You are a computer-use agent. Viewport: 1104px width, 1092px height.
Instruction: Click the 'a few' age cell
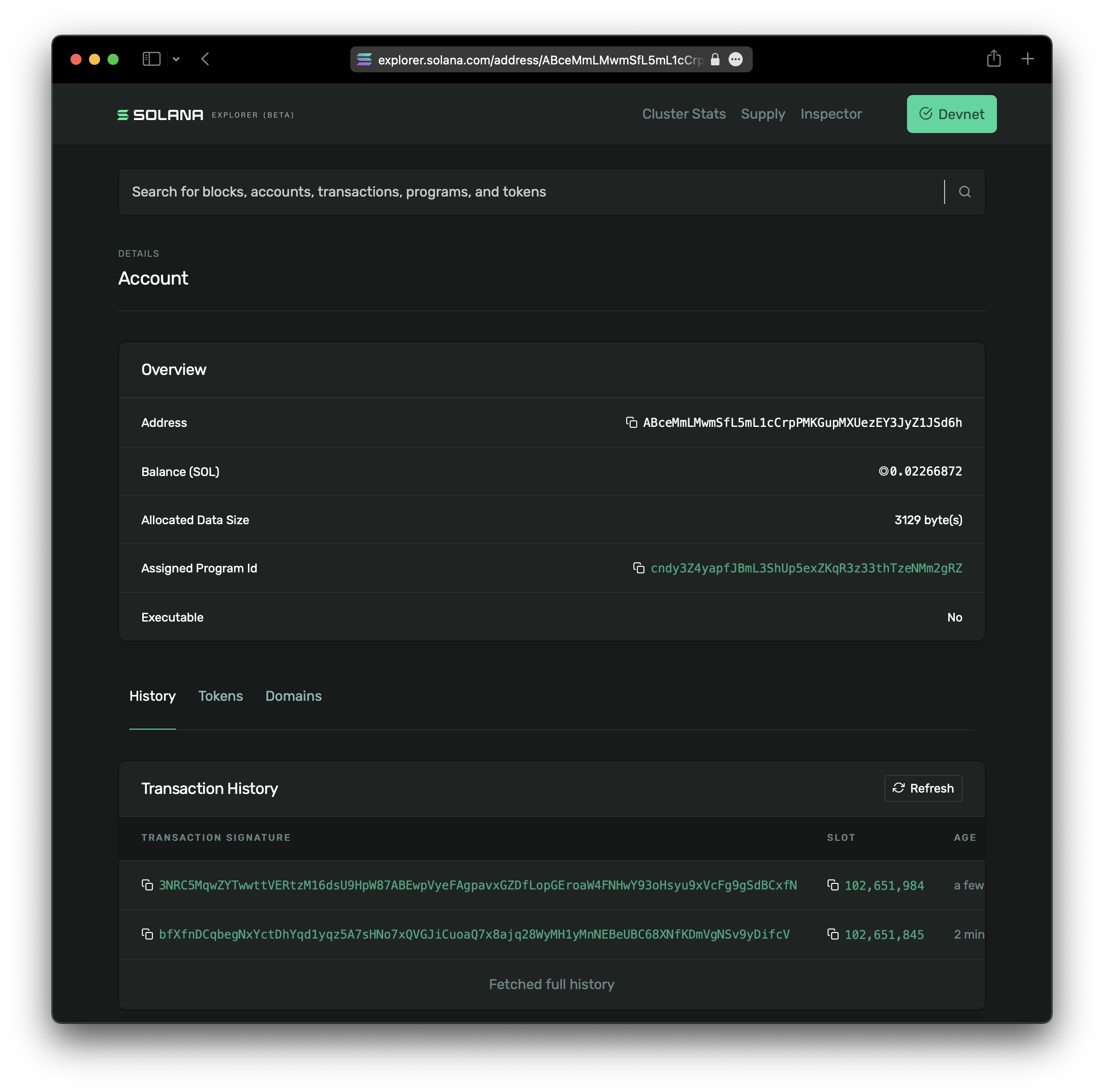point(969,885)
